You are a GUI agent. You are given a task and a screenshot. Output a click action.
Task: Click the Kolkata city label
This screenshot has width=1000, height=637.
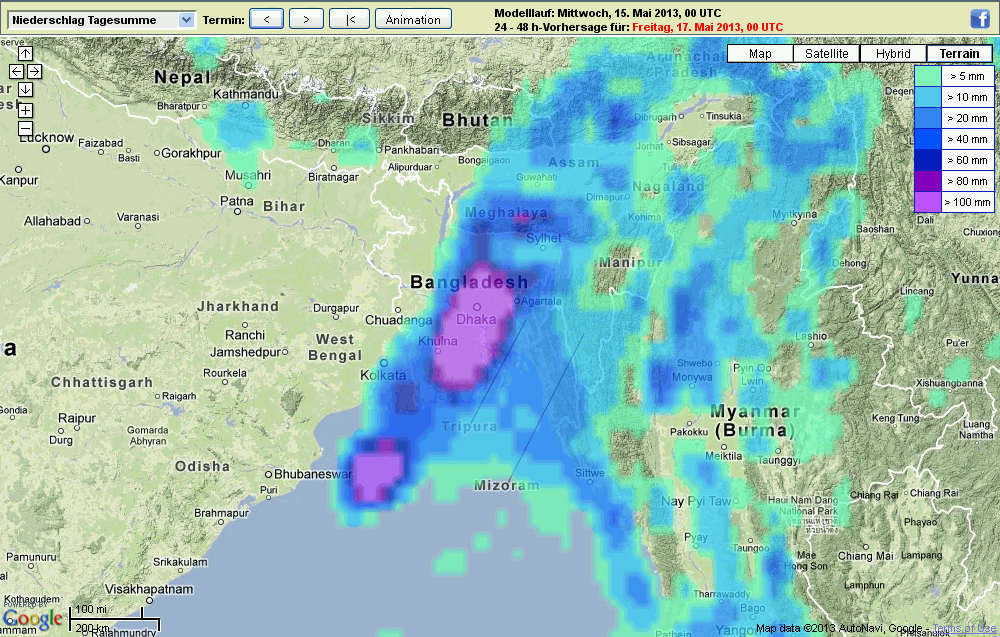[x=383, y=375]
